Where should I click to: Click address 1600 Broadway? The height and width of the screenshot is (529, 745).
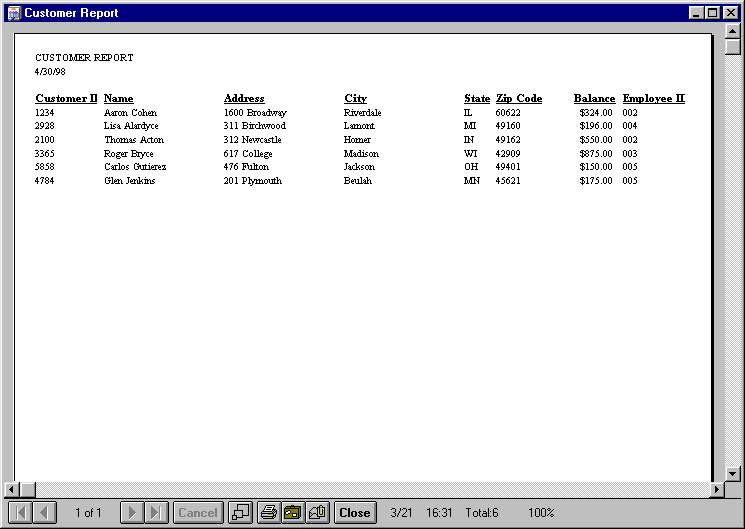click(x=255, y=113)
